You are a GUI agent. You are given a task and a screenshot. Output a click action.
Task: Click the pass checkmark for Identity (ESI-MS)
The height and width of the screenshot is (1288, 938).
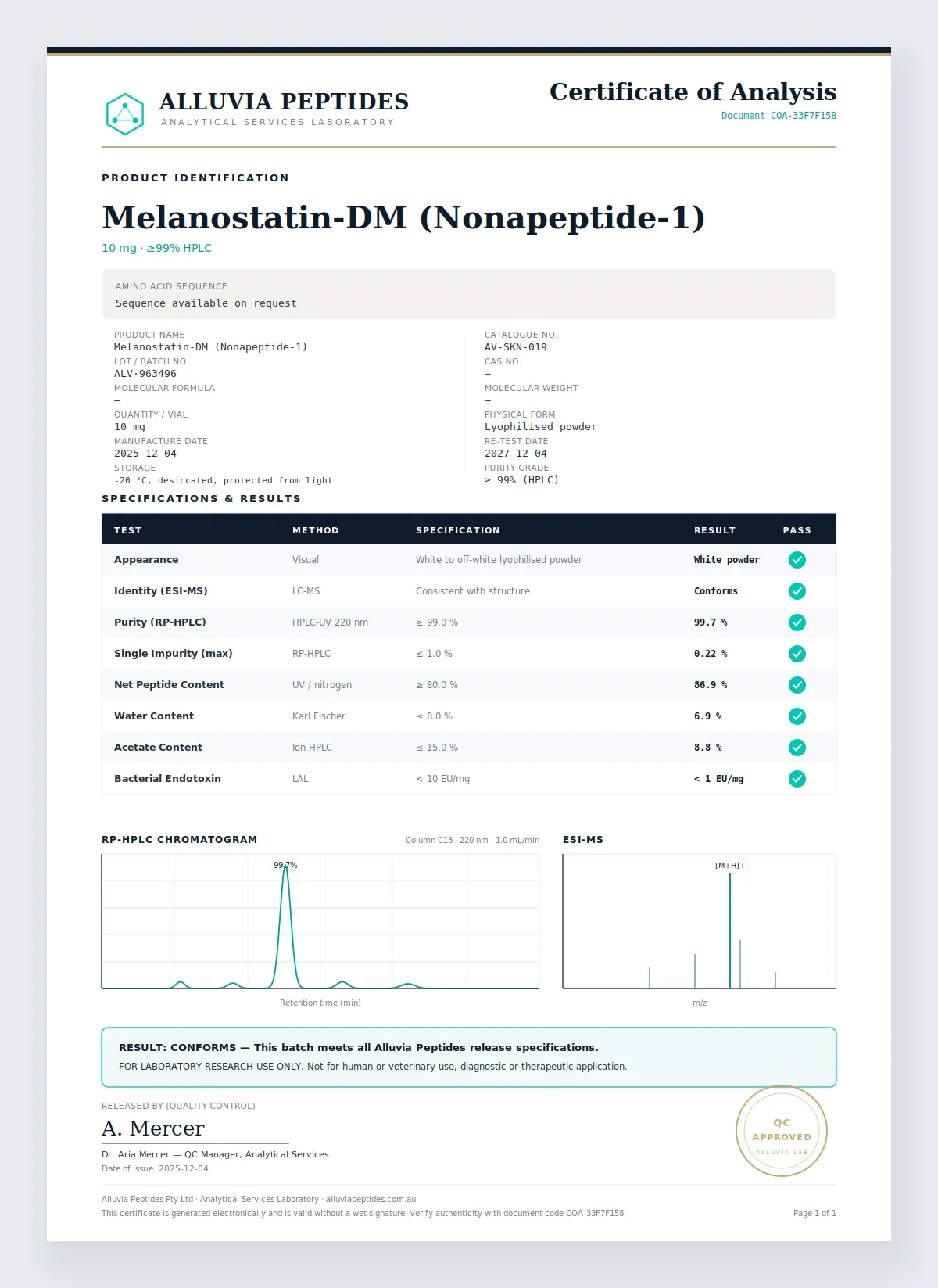pos(797,591)
